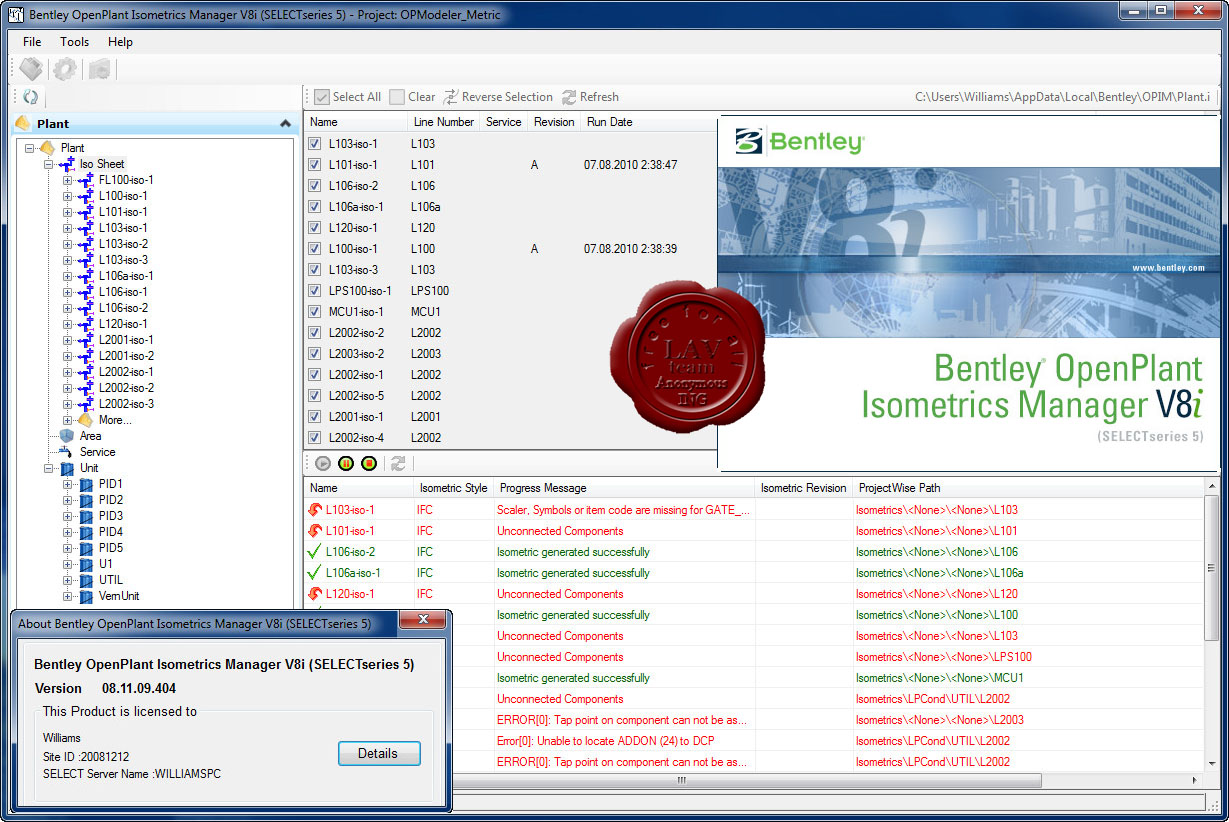This screenshot has height=822, width=1229.
Task: Click the folder-with-gear toolbar icon
Action: (x=99, y=69)
